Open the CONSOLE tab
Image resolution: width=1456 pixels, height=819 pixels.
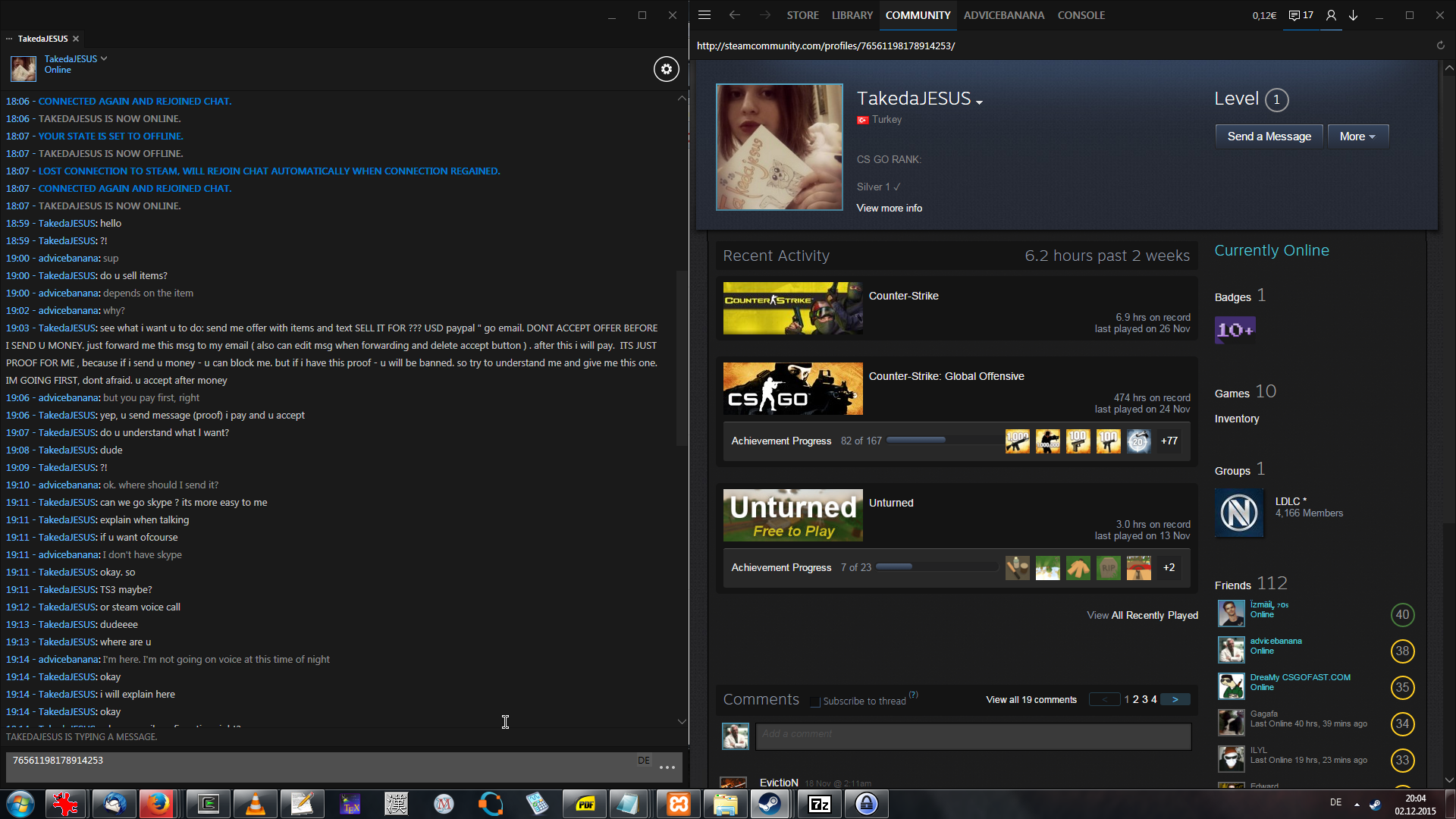(1081, 15)
